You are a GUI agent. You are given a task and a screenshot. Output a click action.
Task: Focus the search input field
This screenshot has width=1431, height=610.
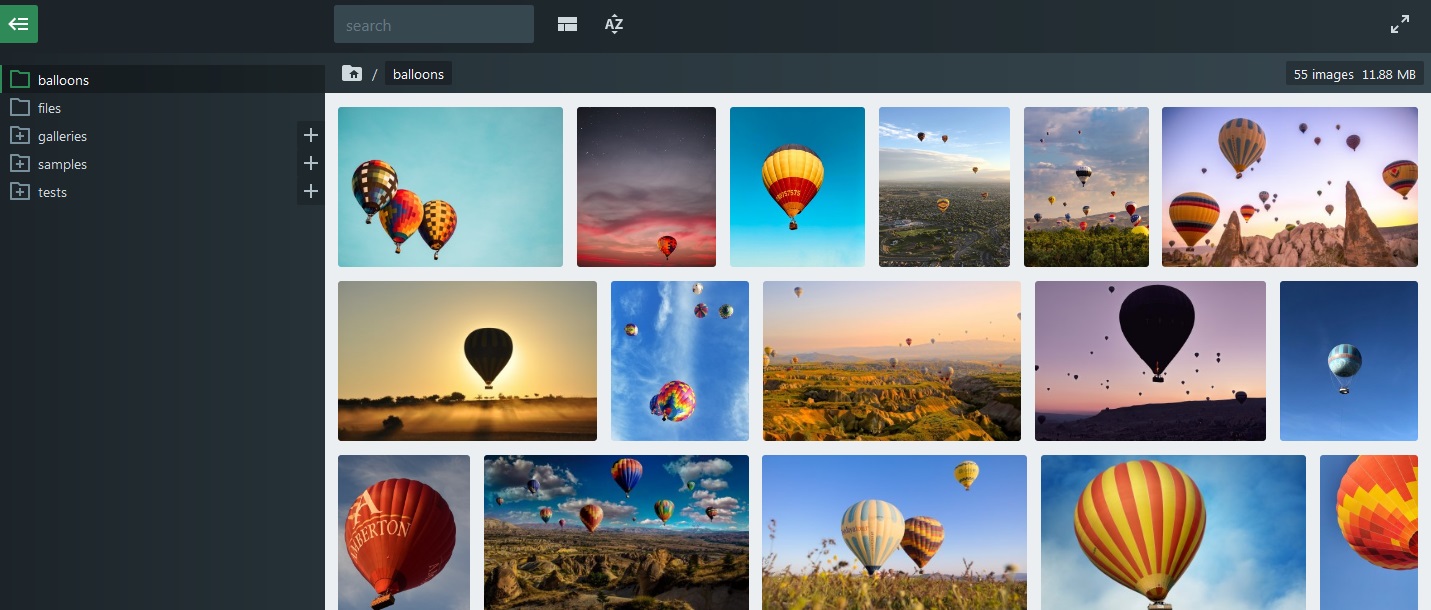coord(433,25)
